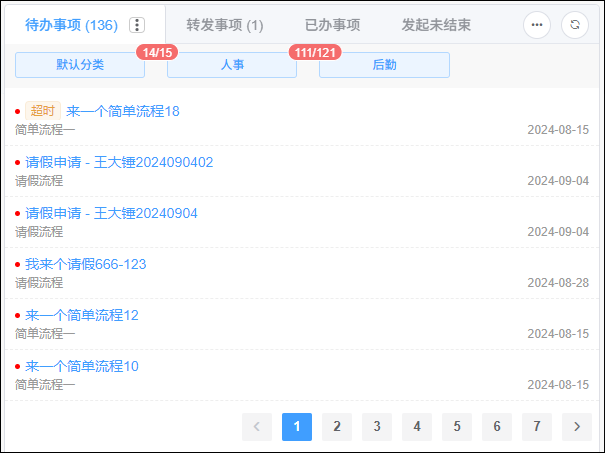Viewport: 607px width, 453px height.
Task: Filter by 后勤 category
Action: pyautogui.click(x=384, y=65)
